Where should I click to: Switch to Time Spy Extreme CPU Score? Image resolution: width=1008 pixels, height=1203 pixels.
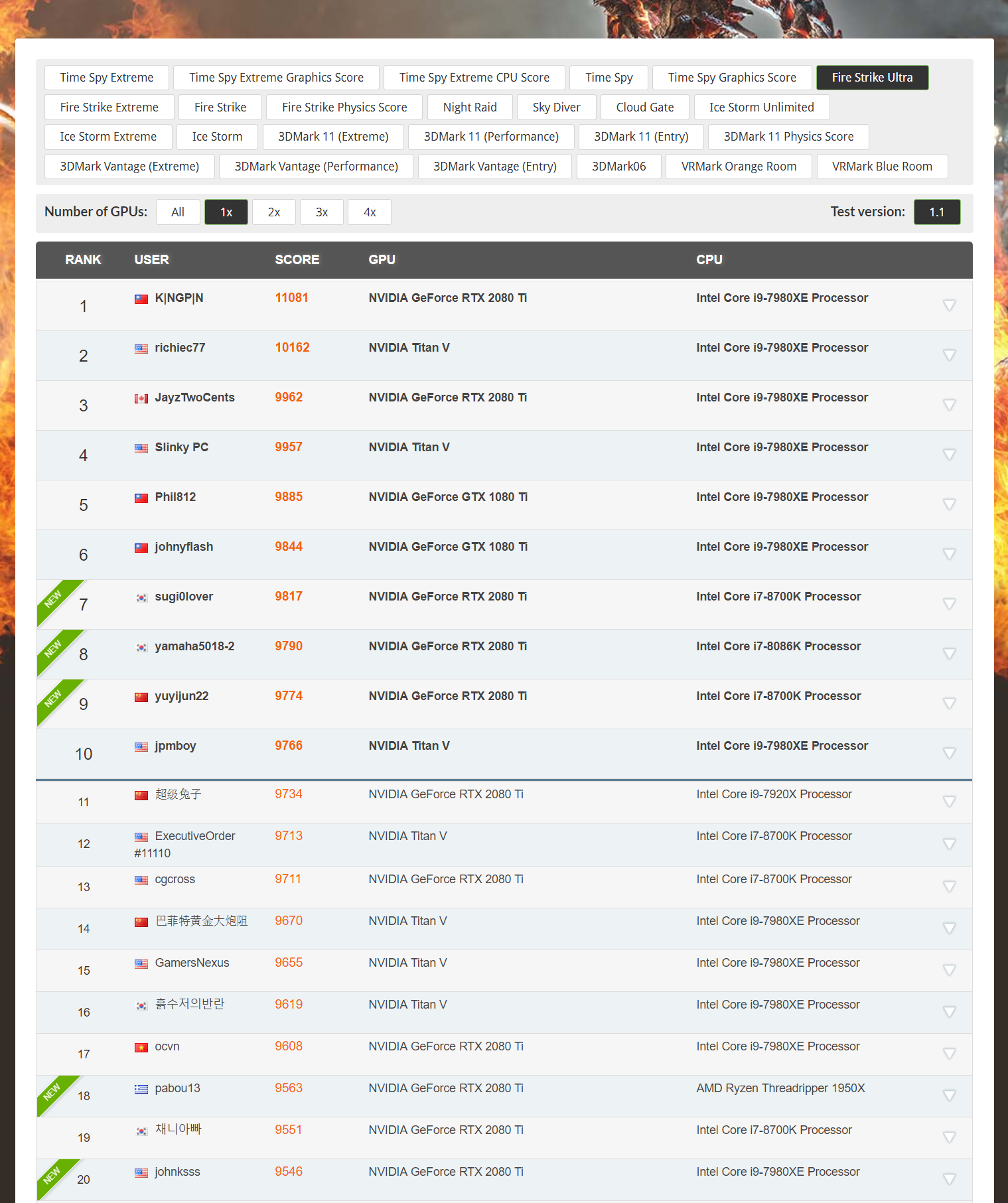(474, 78)
